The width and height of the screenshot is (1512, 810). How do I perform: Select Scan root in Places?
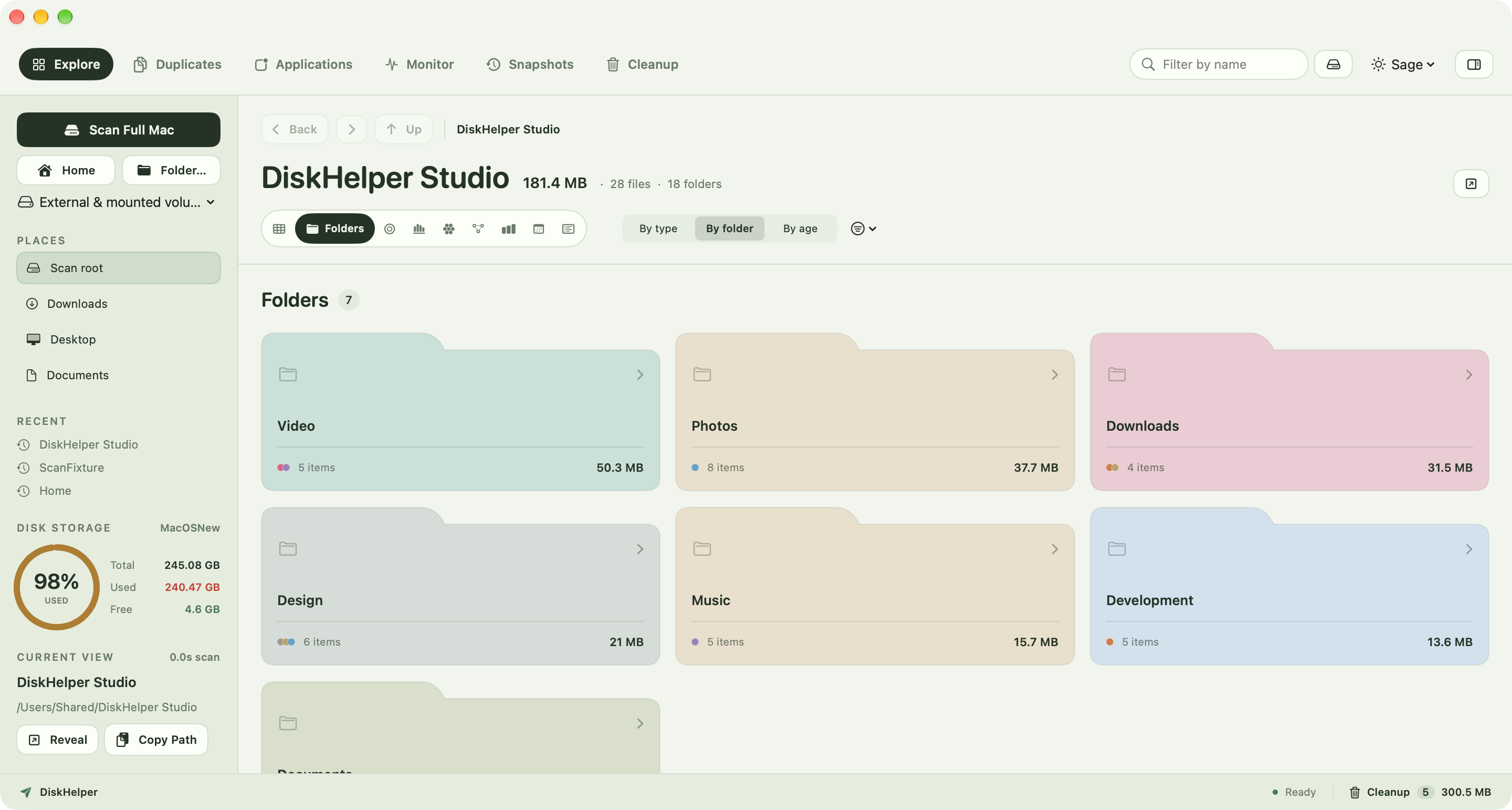click(119, 268)
